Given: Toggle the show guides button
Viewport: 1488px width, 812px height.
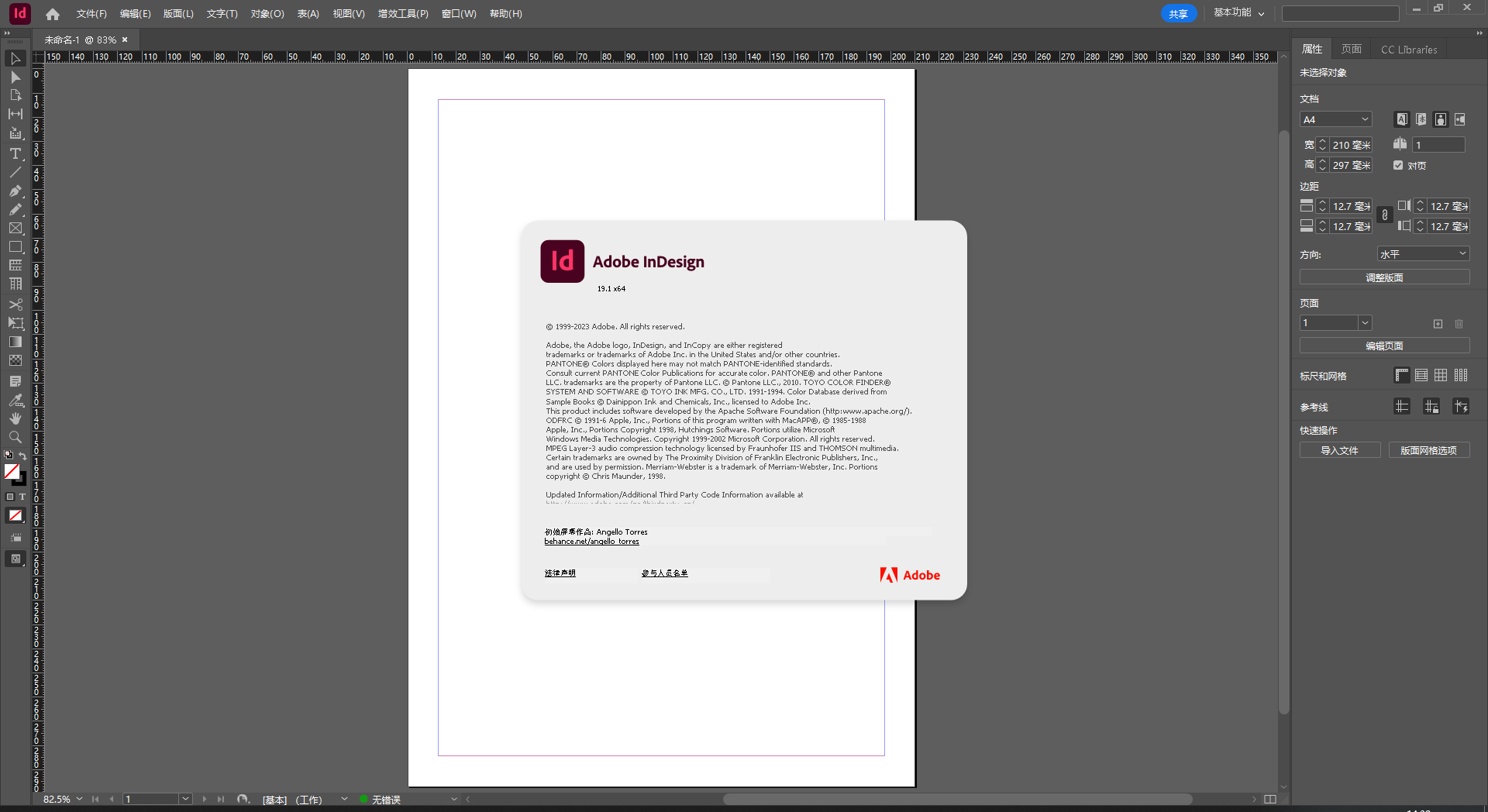Looking at the screenshot, I should coord(1402,407).
